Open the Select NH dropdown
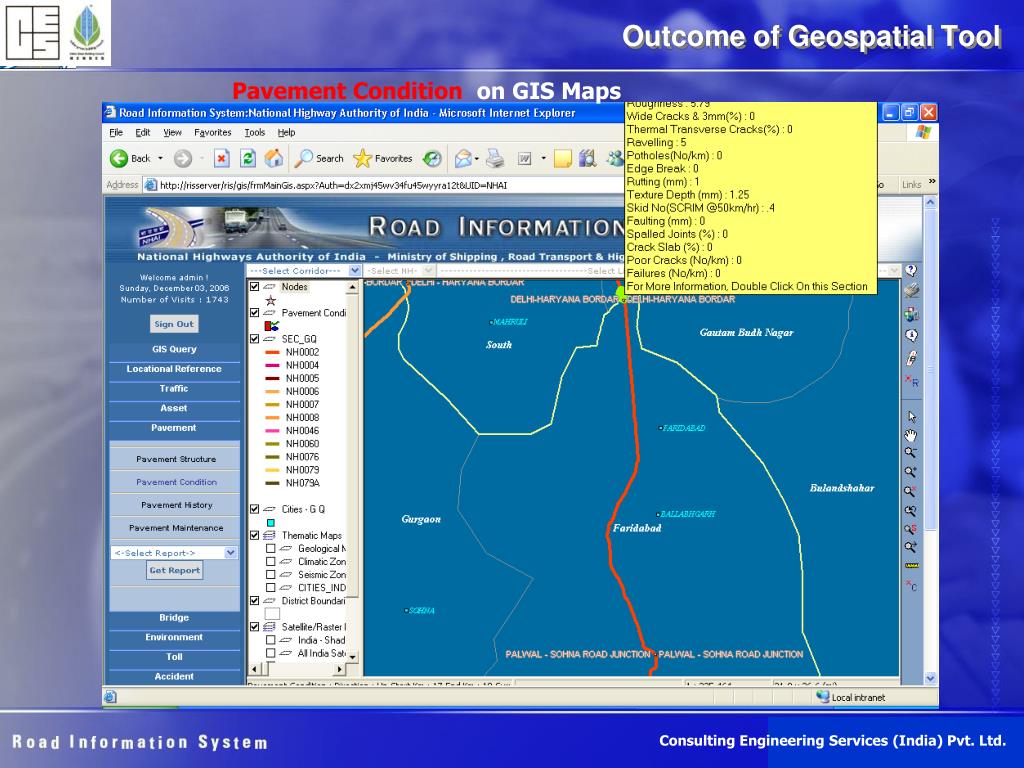 coord(428,270)
